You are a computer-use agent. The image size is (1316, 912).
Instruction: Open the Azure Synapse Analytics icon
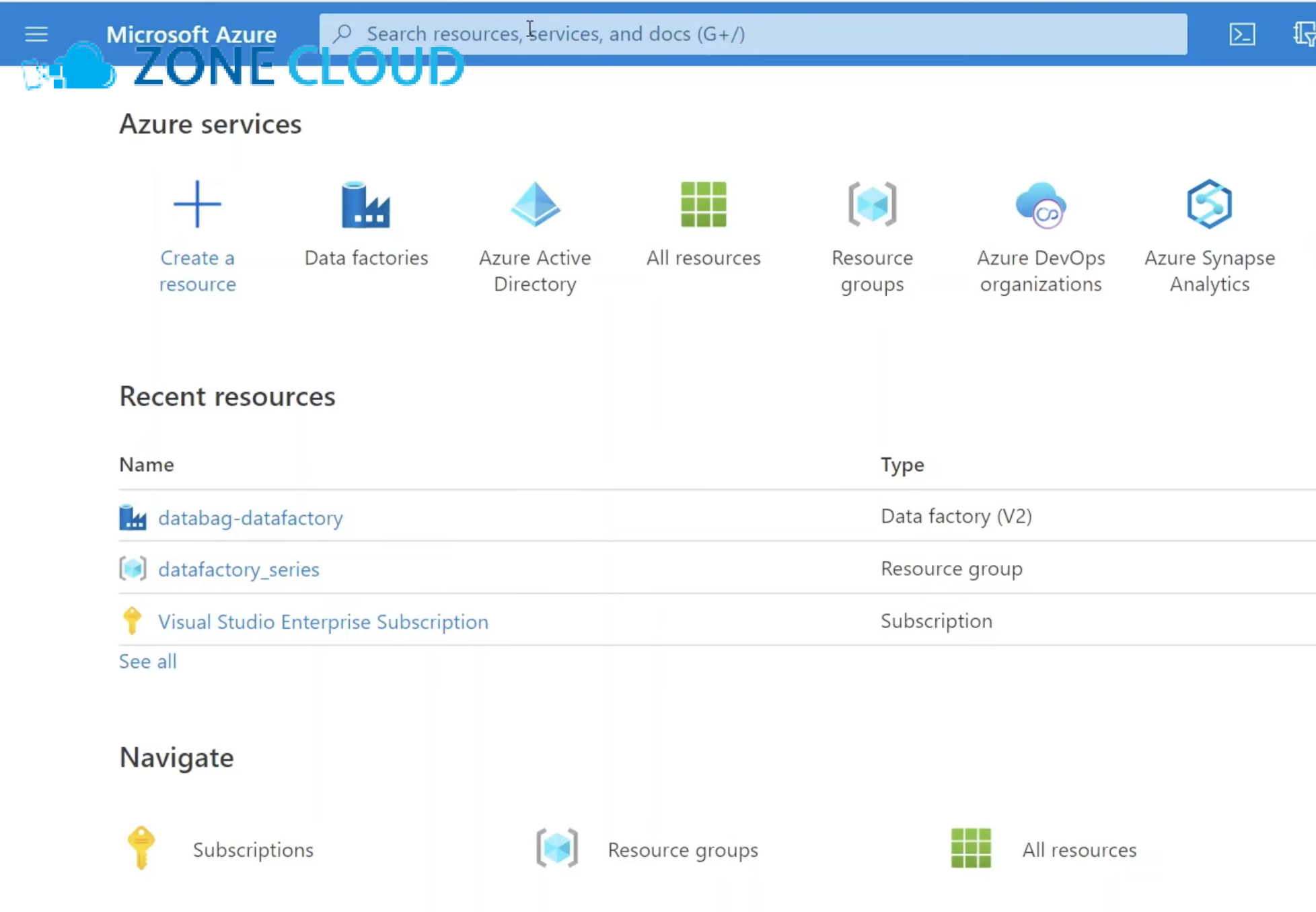tap(1210, 204)
